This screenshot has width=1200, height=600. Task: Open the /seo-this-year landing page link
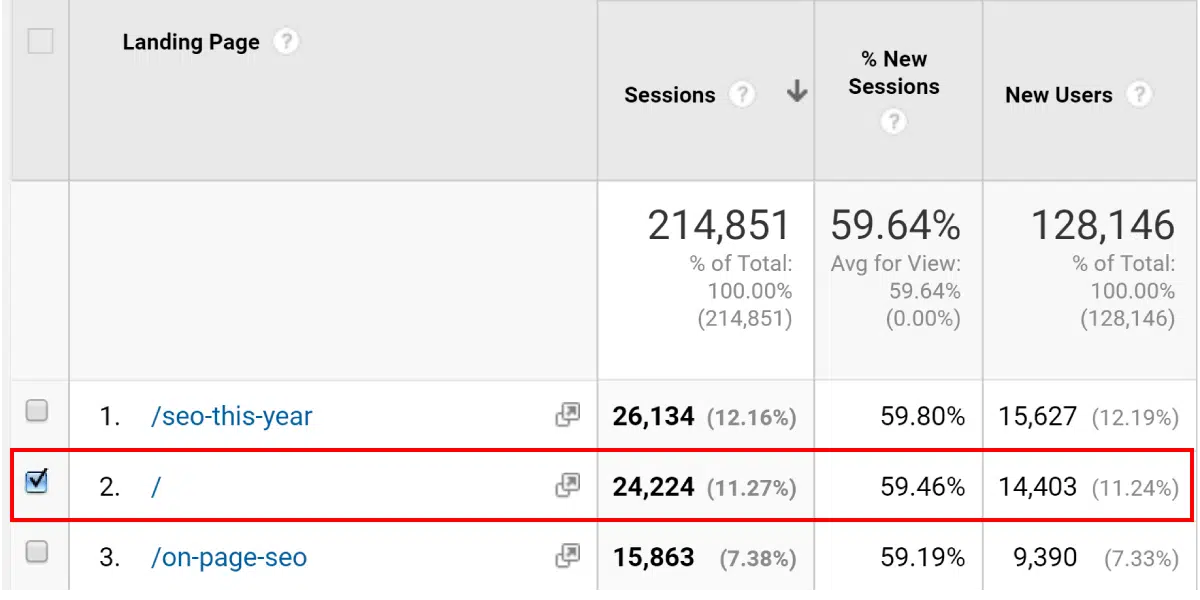(x=231, y=416)
